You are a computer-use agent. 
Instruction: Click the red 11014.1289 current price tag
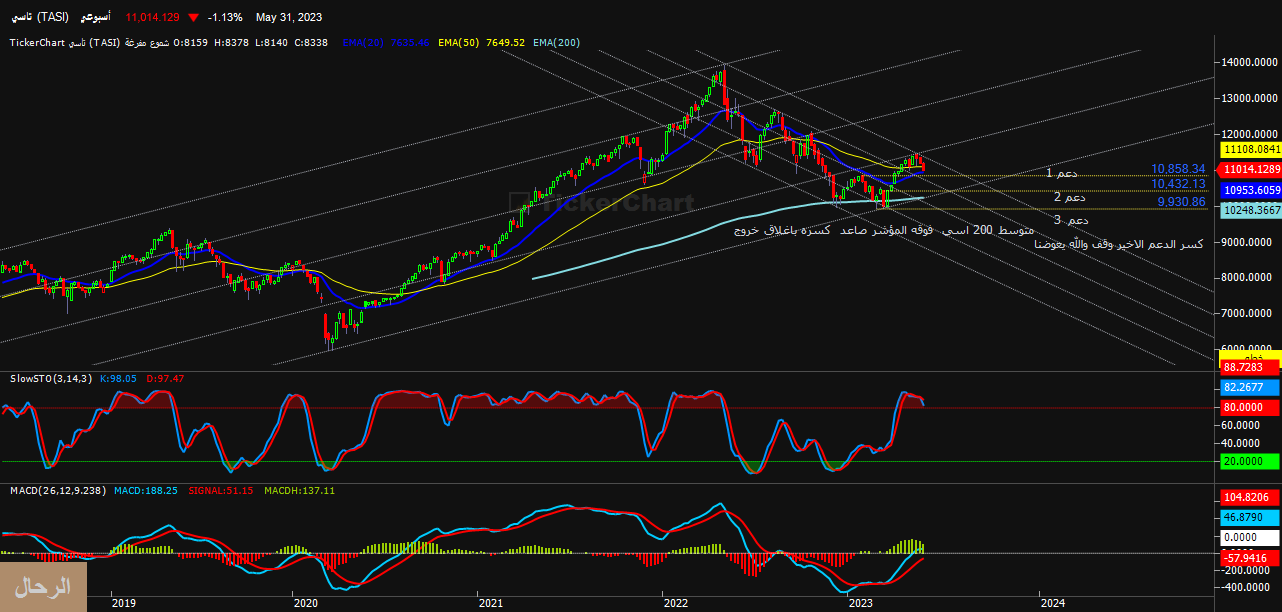1250,170
